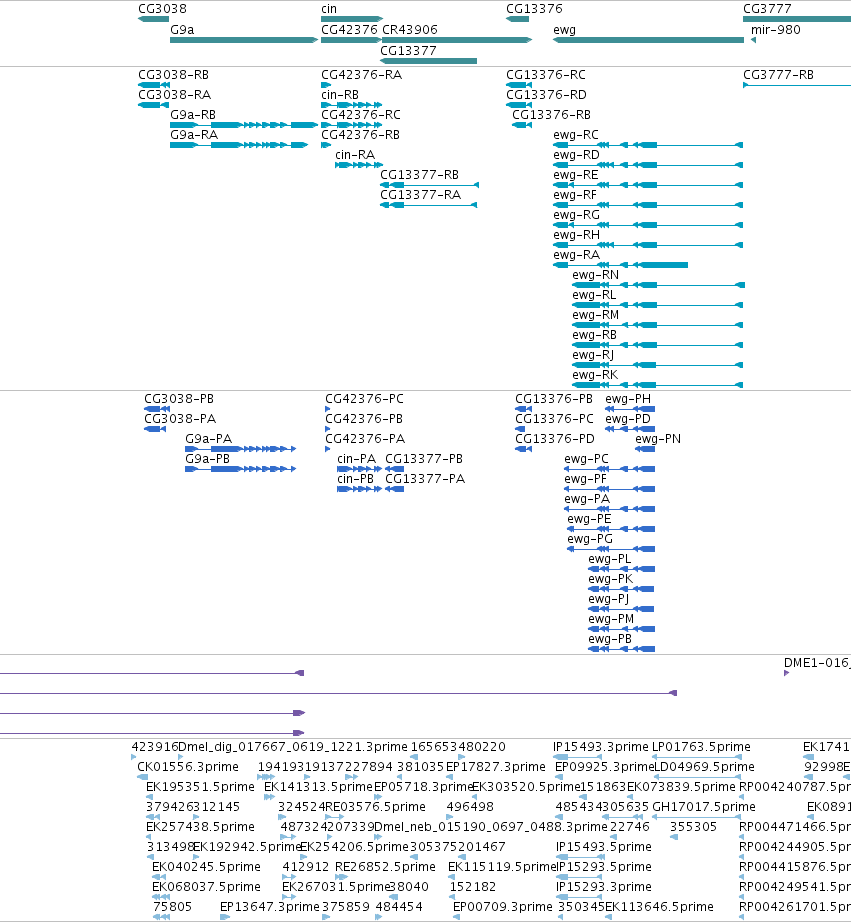Open protein CG42376-PA

365,439
